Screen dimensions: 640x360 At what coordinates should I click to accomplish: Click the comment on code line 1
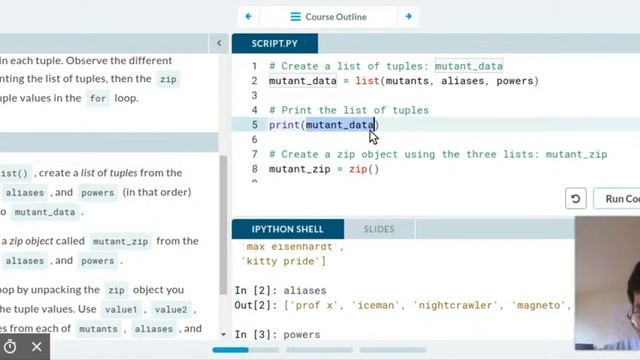pos(386,66)
